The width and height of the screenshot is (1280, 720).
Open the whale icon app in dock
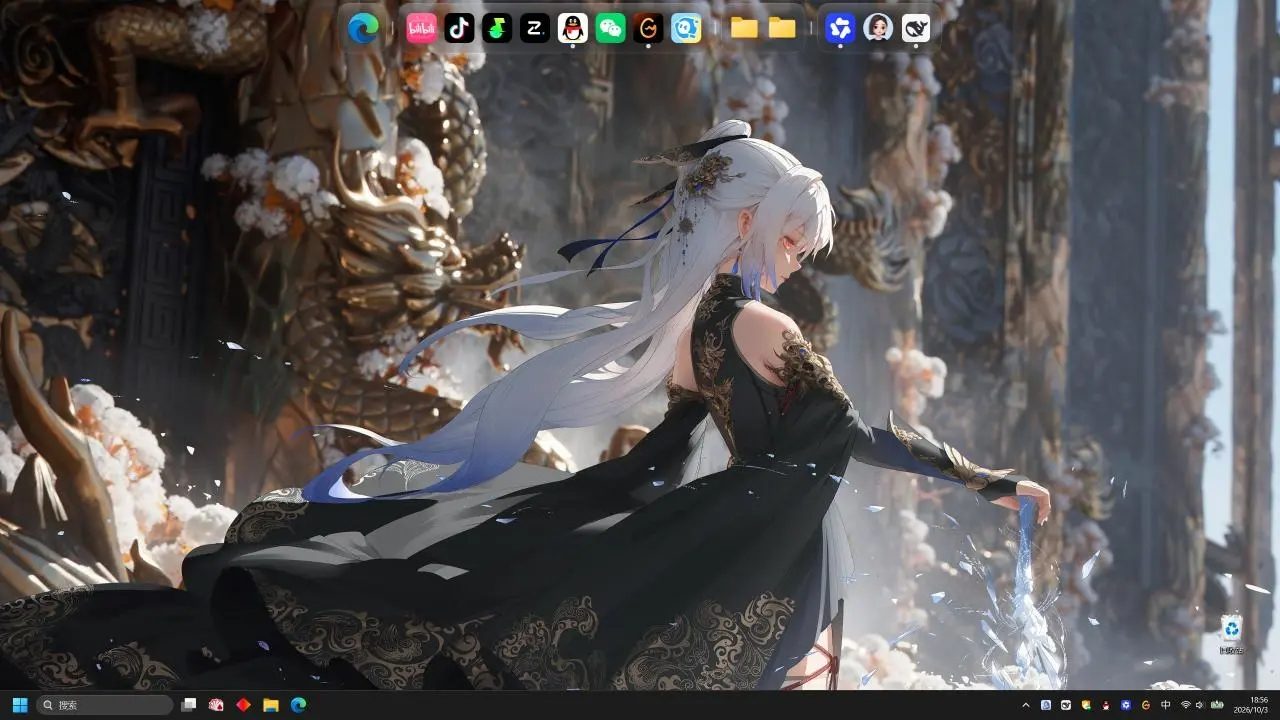pos(916,28)
